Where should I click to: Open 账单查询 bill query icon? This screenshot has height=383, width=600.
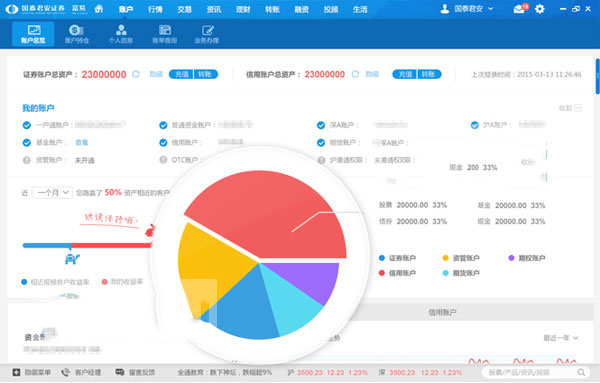[x=165, y=34]
